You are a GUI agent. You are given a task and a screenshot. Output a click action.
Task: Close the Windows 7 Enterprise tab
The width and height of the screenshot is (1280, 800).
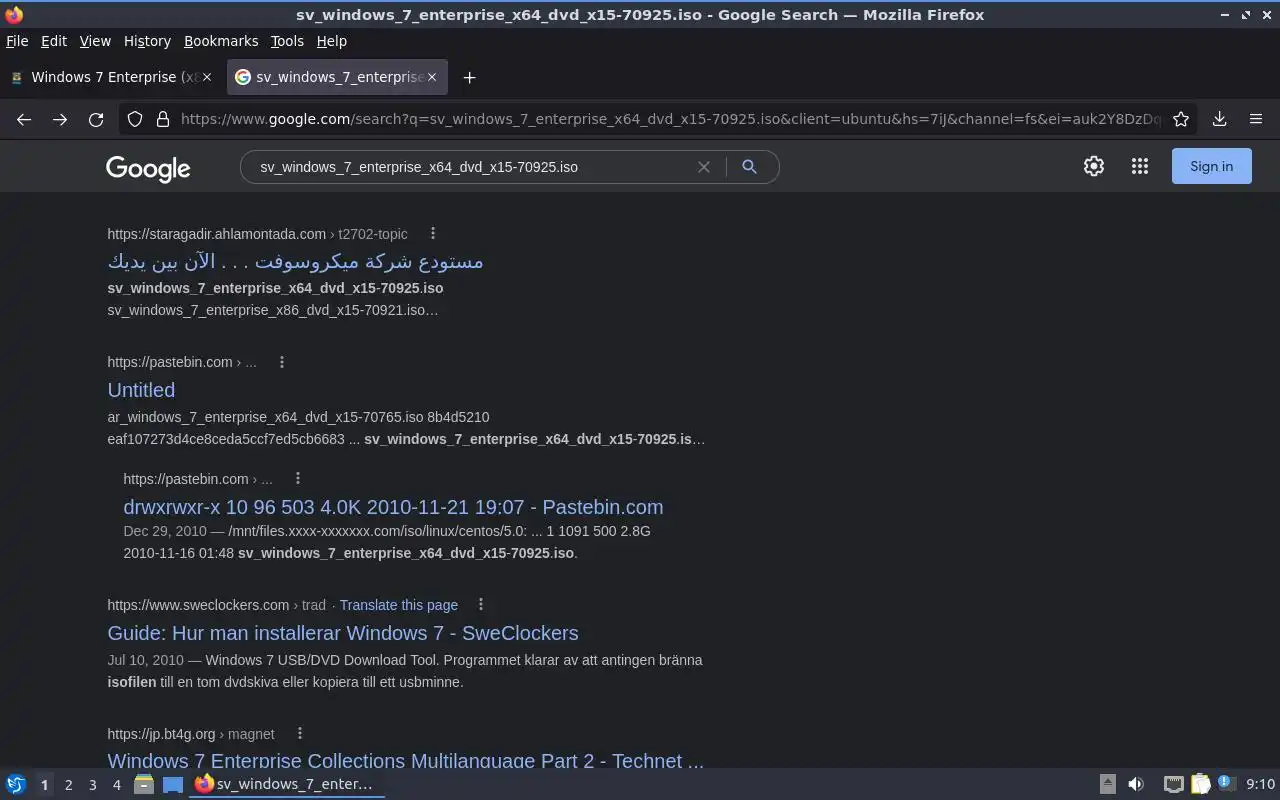coord(207,77)
